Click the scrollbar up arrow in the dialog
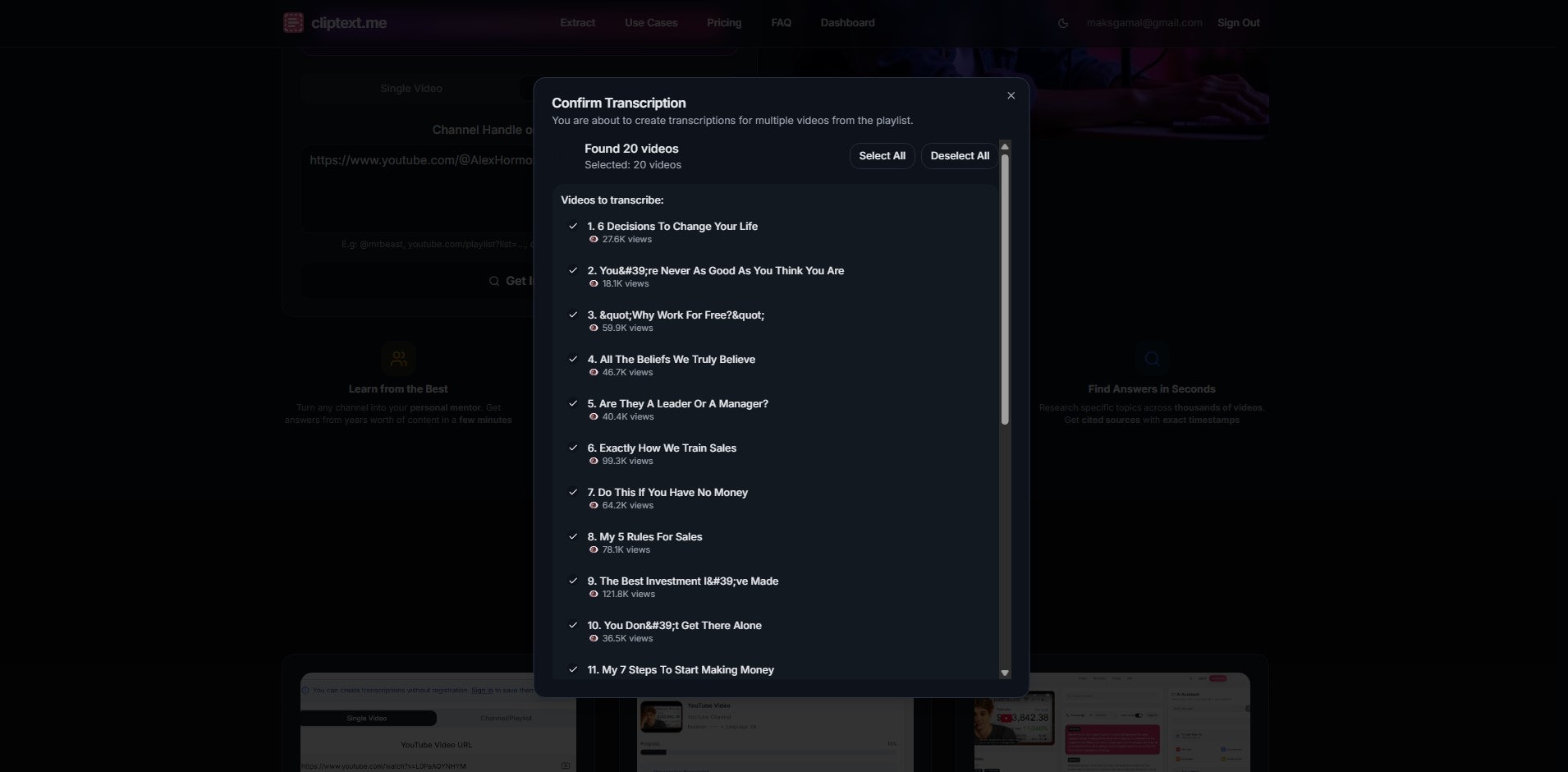Image resolution: width=1568 pixels, height=772 pixels. click(x=1005, y=147)
